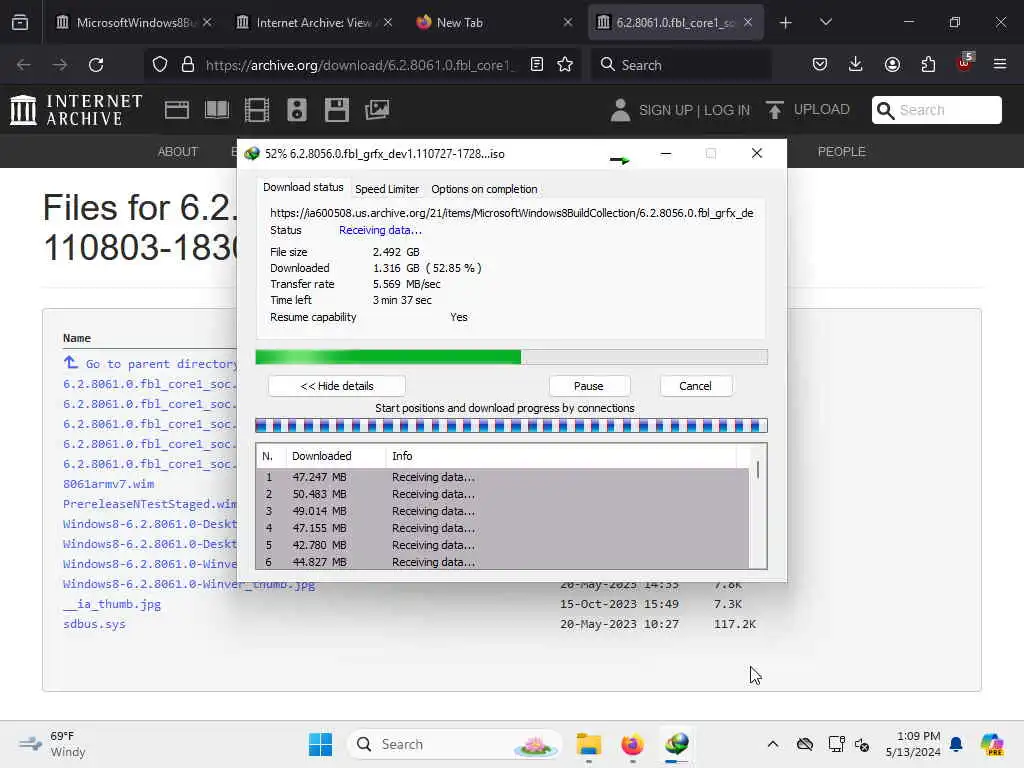
Task: Focus Firefox toolbar Search field
Action: [x=680, y=65]
